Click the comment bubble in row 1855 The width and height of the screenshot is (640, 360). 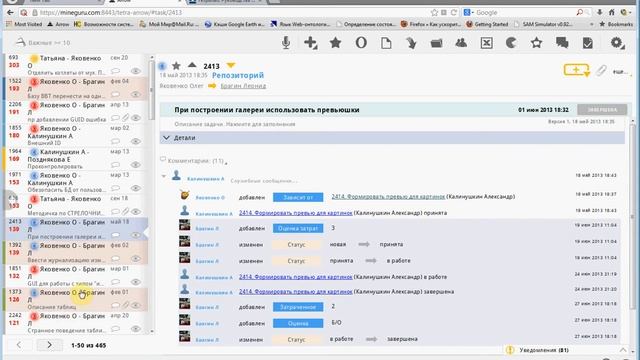point(116,141)
